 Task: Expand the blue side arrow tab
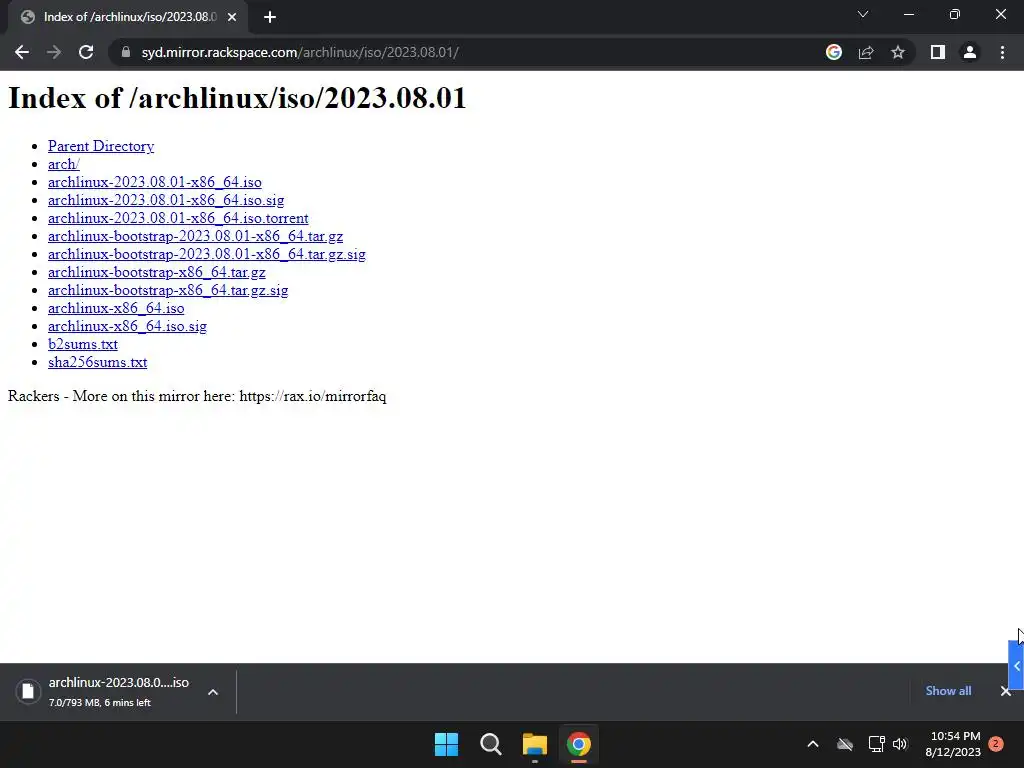(1016, 666)
